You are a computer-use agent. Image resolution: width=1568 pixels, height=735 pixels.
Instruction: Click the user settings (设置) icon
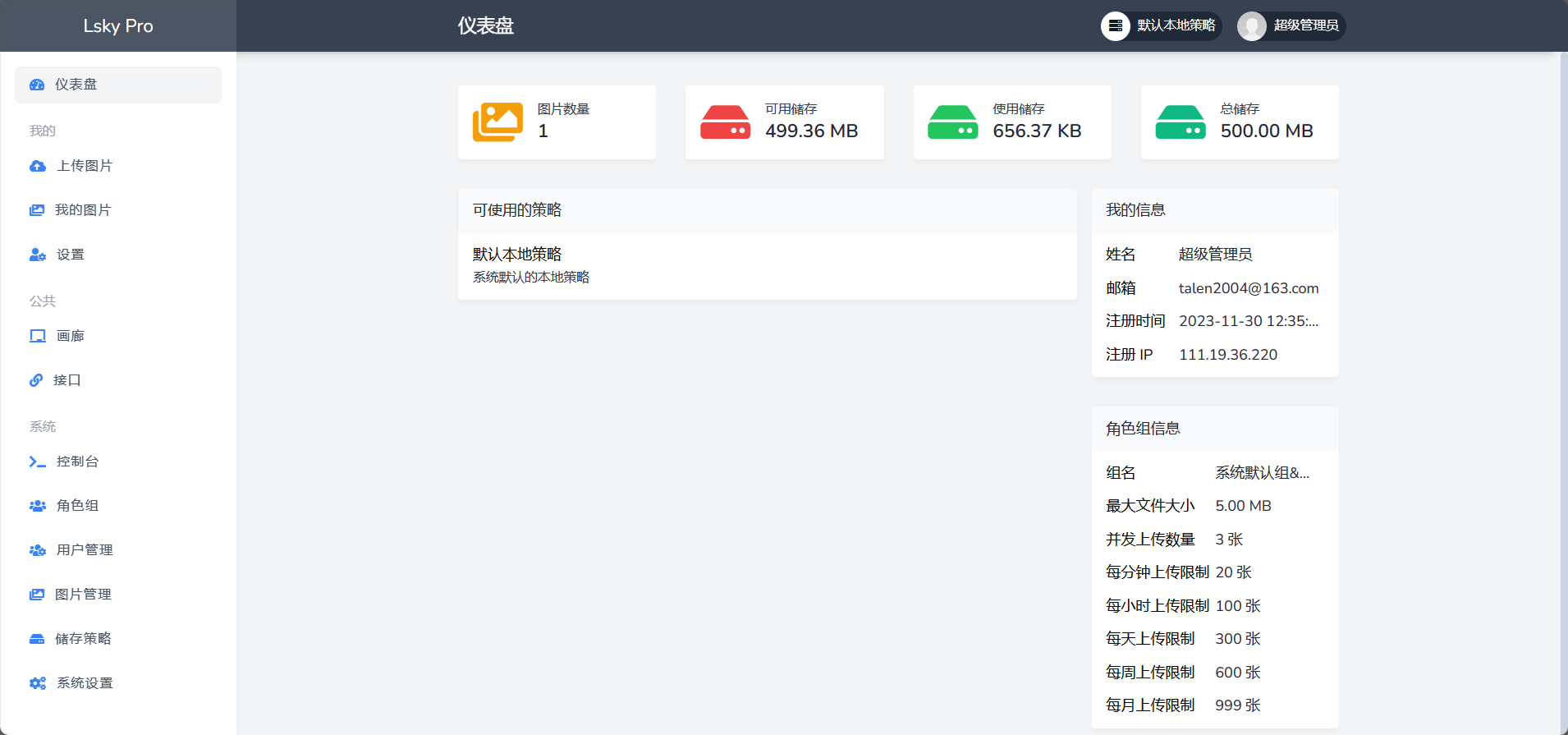pyautogui.click(x=38, y=255)
